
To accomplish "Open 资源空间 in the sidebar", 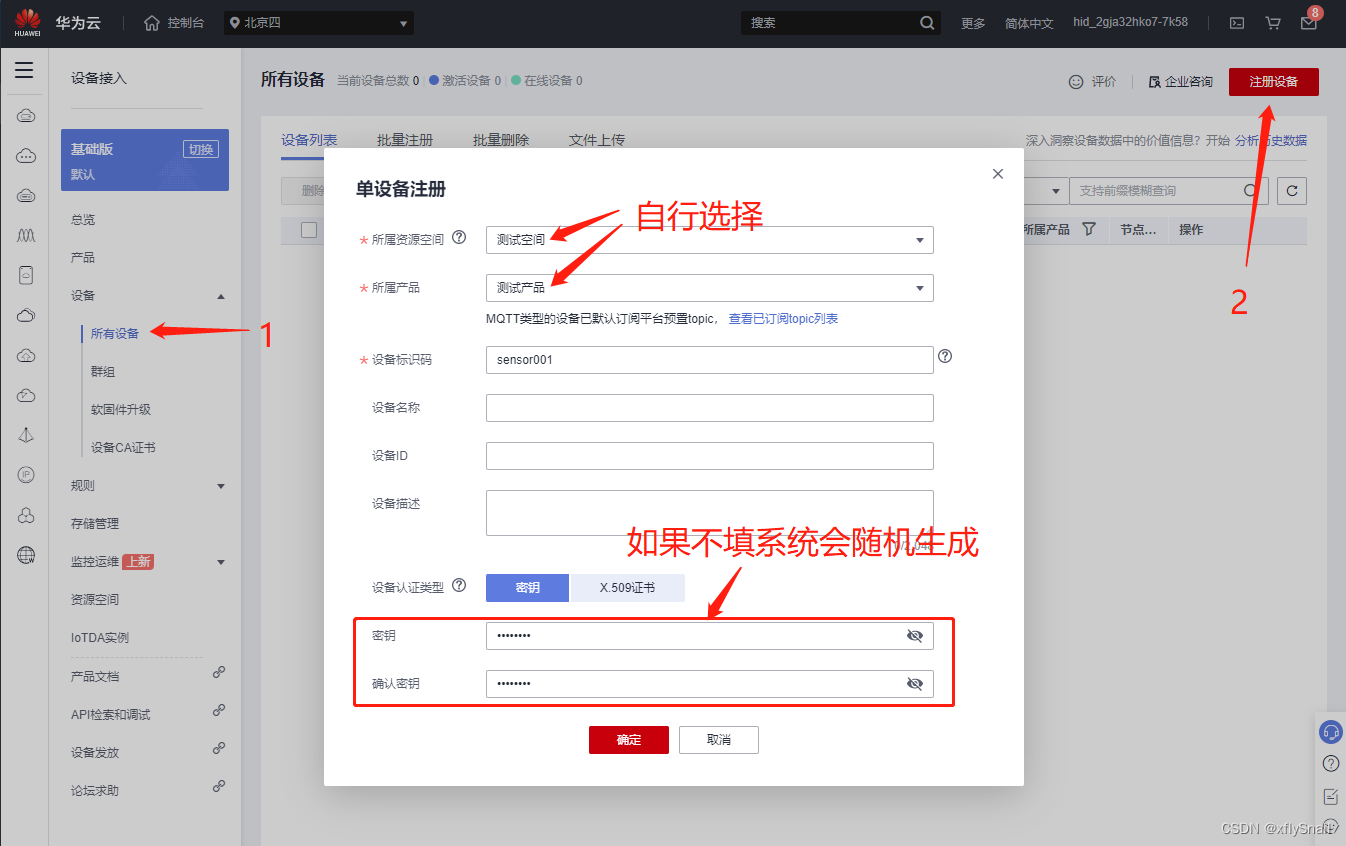I will [x=95, y=599].
